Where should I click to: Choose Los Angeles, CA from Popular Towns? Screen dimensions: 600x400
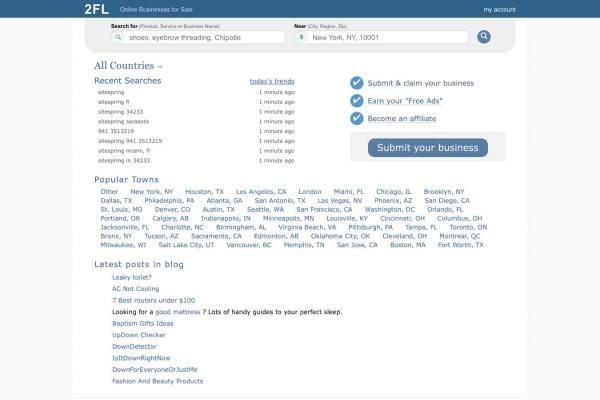pos(261,191)
